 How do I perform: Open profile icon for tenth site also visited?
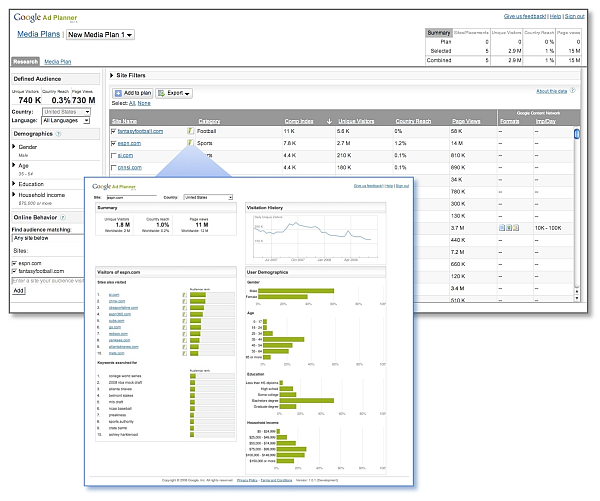pyautogui.click(x=184, y=353)
